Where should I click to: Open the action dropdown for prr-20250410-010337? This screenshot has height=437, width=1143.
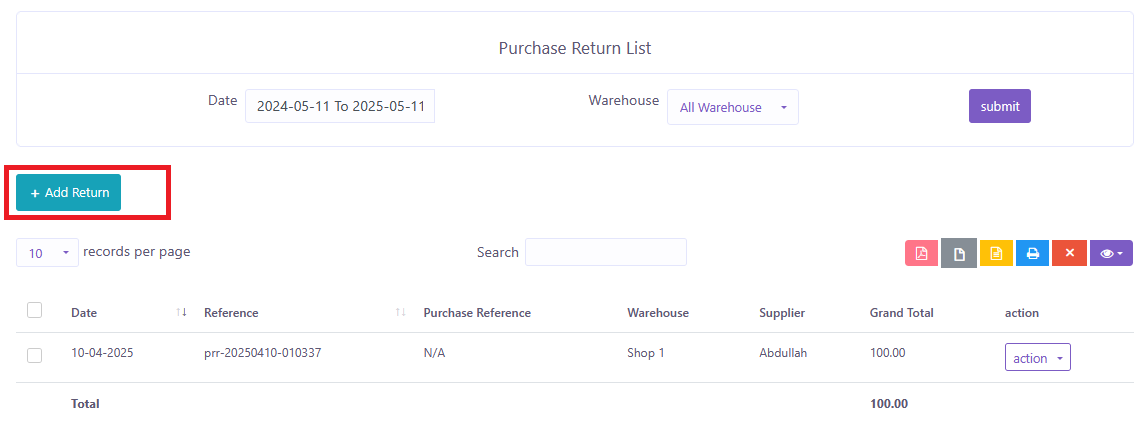click(1037, 358)
